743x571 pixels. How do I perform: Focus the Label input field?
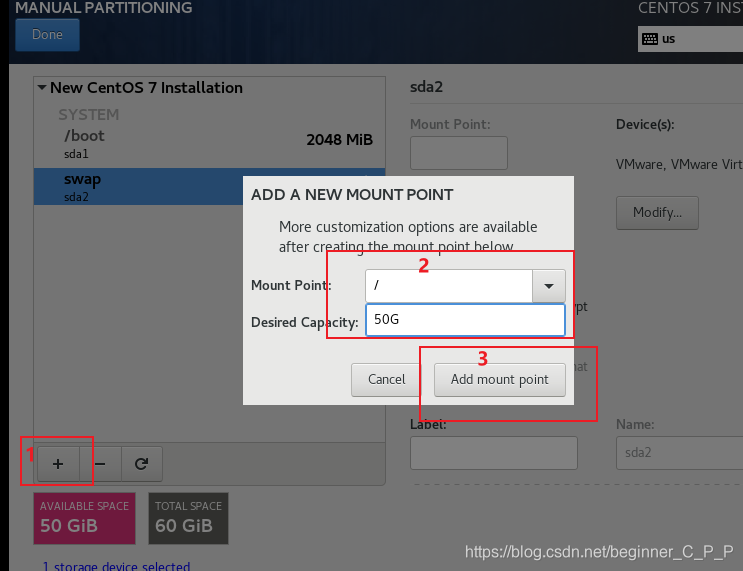click(494, 453)
